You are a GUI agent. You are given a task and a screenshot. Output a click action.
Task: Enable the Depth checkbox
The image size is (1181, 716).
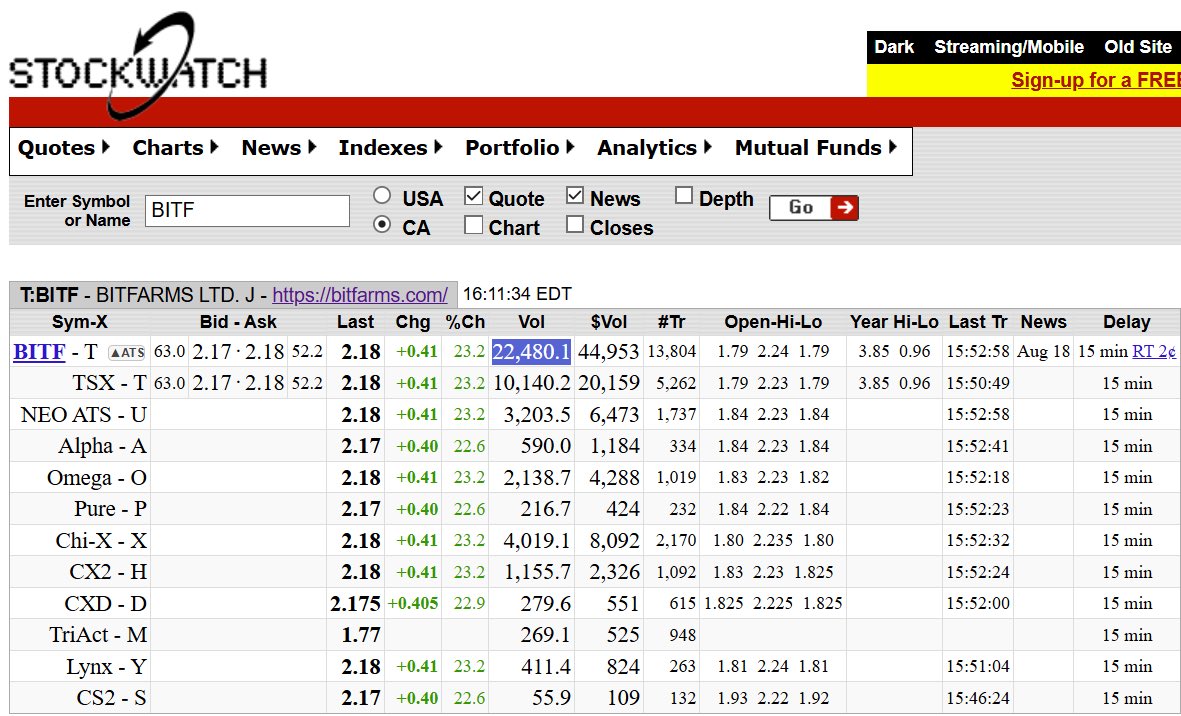683,196
